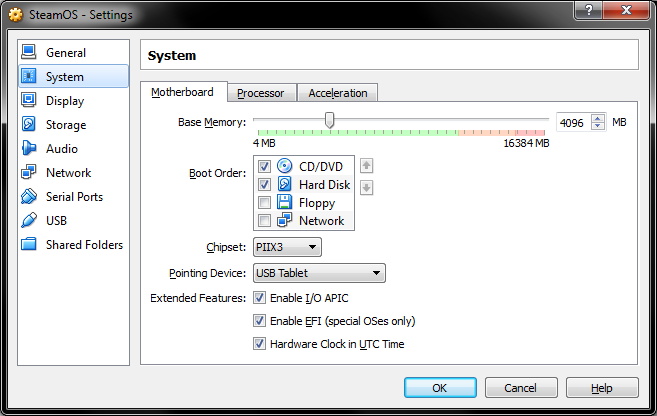
Task: Toggle Hardware Clock in UTC Time
Action: click(x=259, y=344)
